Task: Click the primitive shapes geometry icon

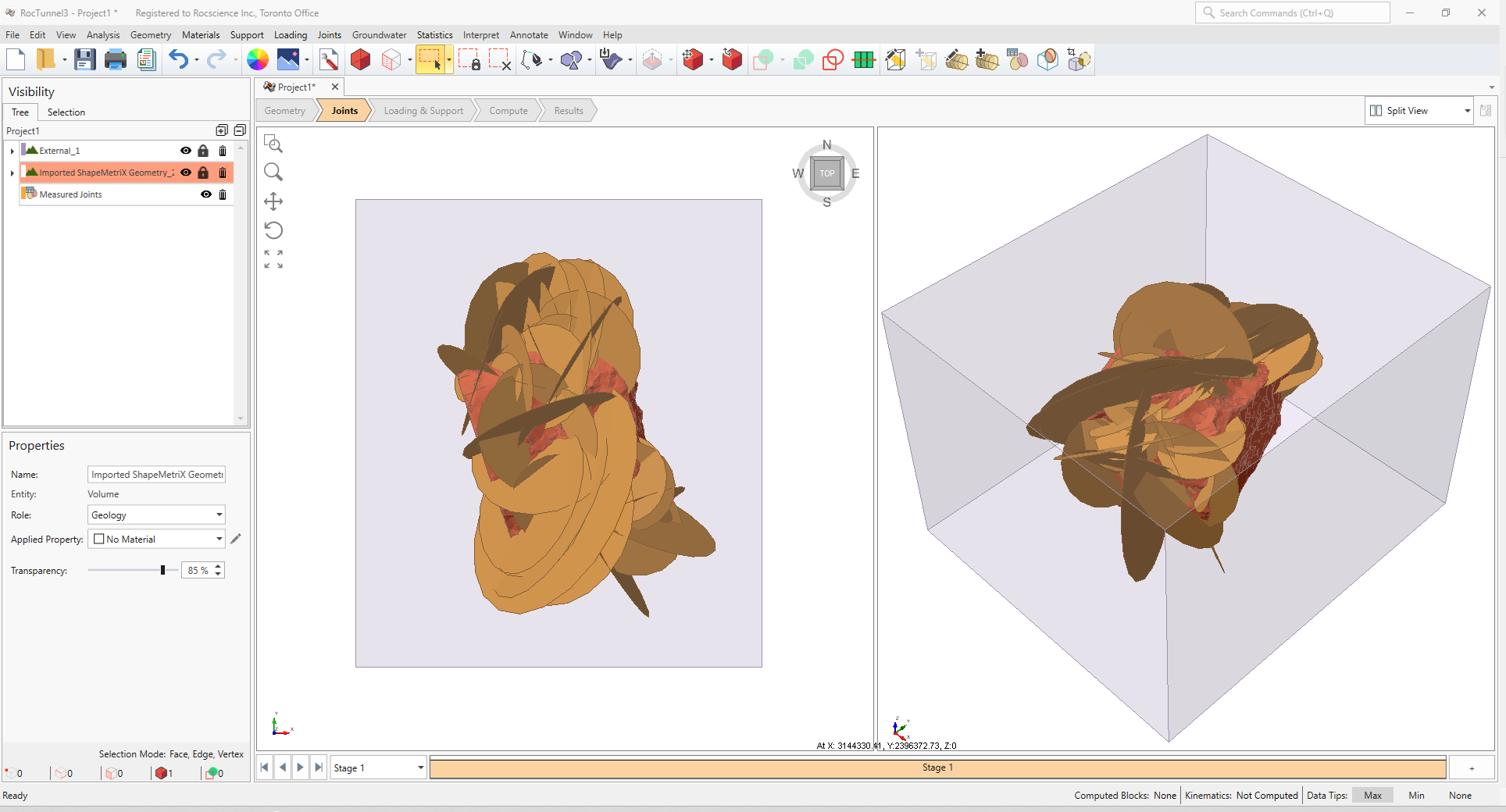Action: 572,59
